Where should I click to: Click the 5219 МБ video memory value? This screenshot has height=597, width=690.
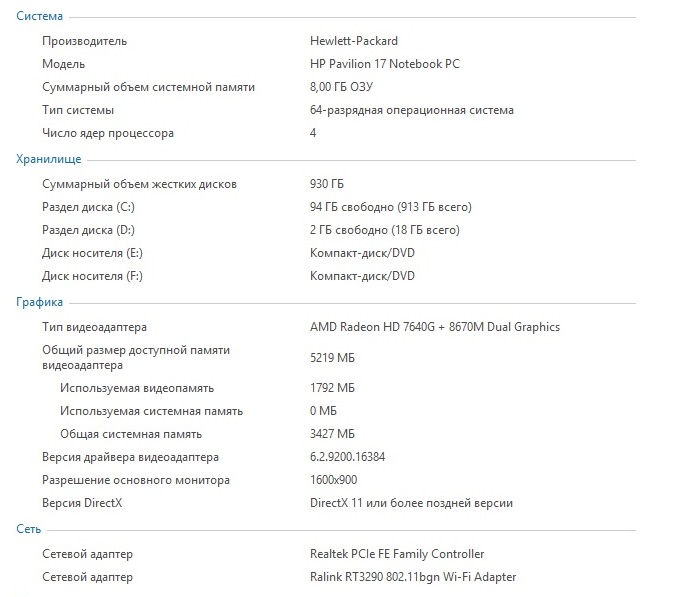(x=332, y=358)
